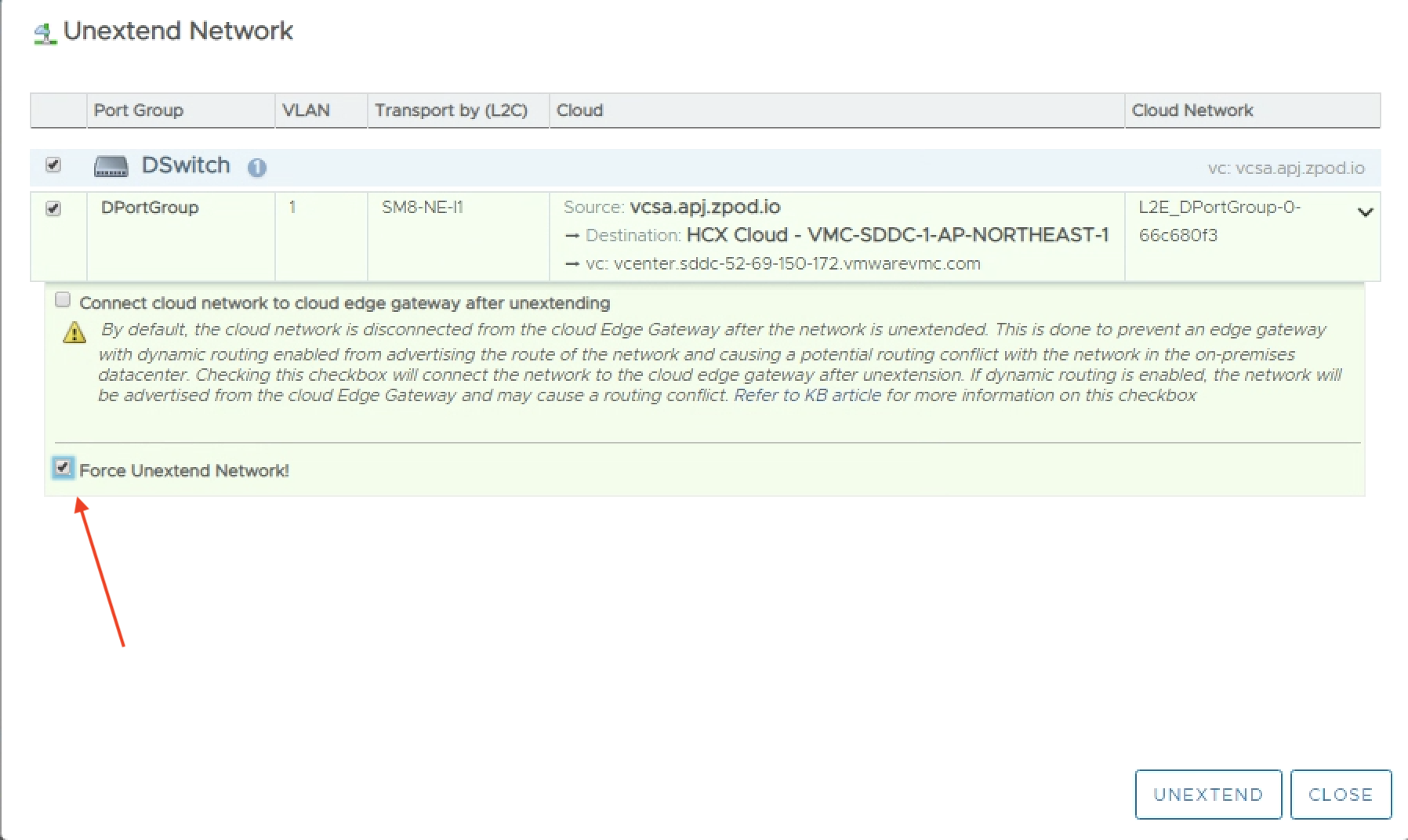
Task: Click the Cloud Network column header
Action: (x=1192, y=110)
